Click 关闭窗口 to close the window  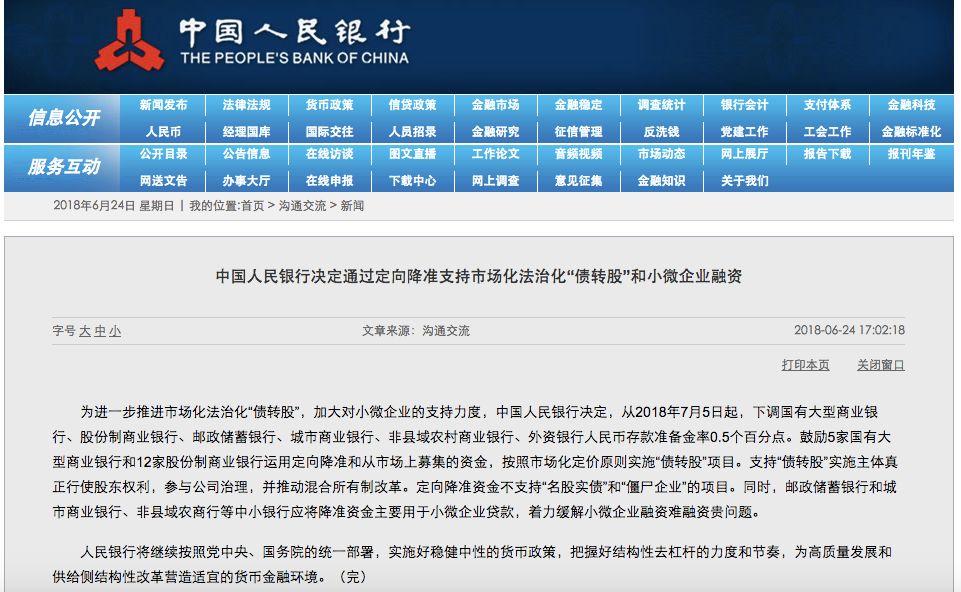(x=881, y=365)
